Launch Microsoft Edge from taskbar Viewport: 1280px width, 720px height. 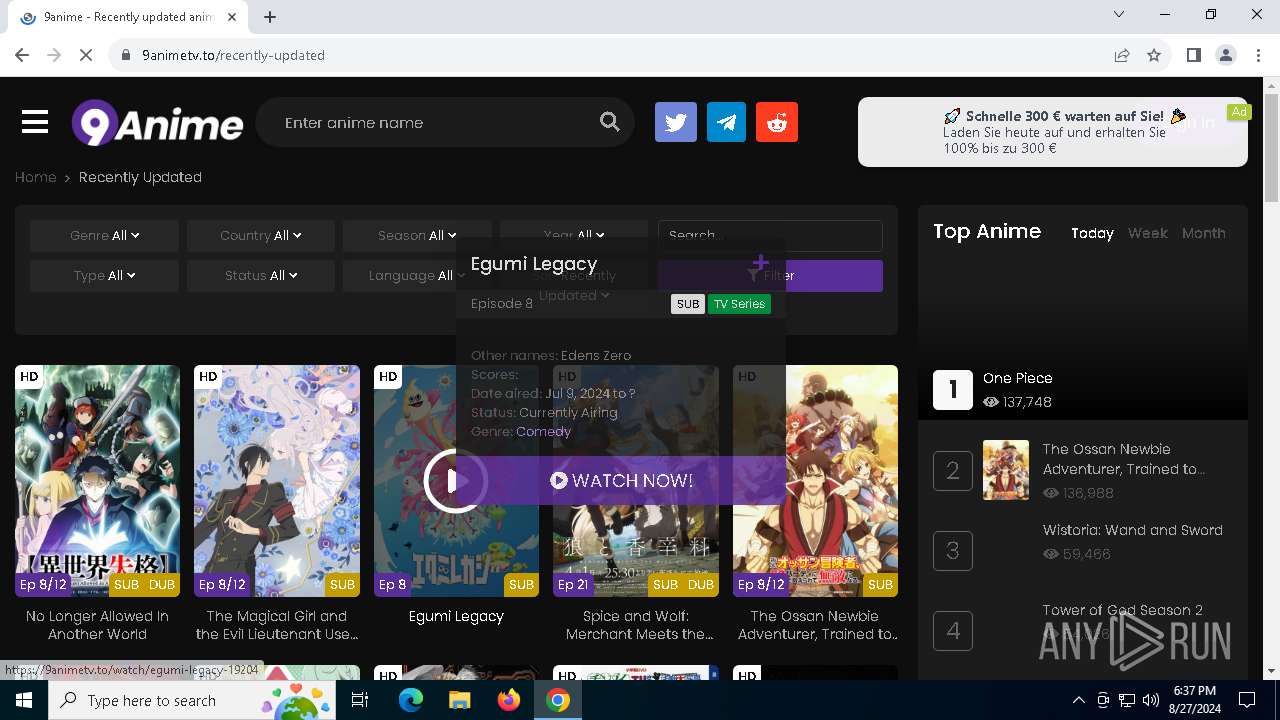click(411, 700)
